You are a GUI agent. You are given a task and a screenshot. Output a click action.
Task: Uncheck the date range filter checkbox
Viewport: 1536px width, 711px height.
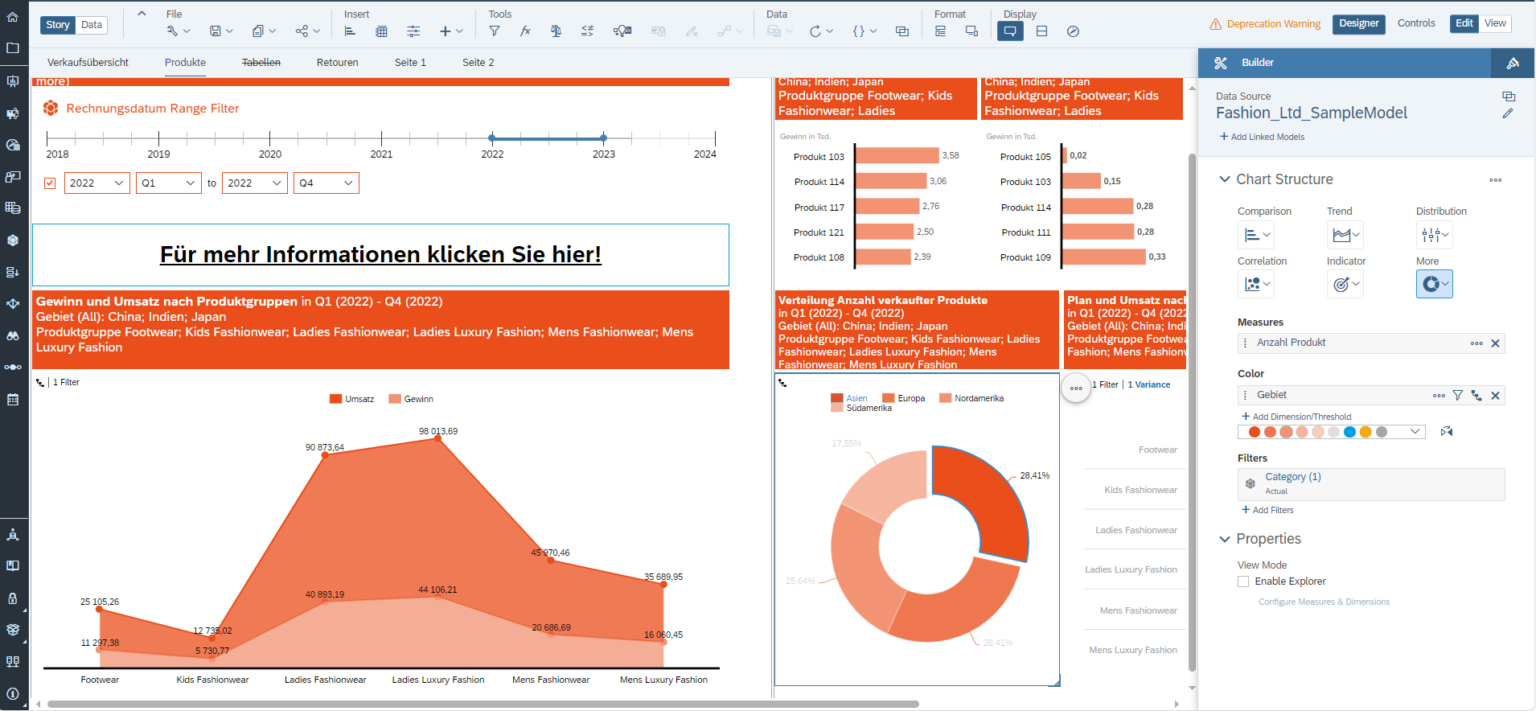point(50,183)
